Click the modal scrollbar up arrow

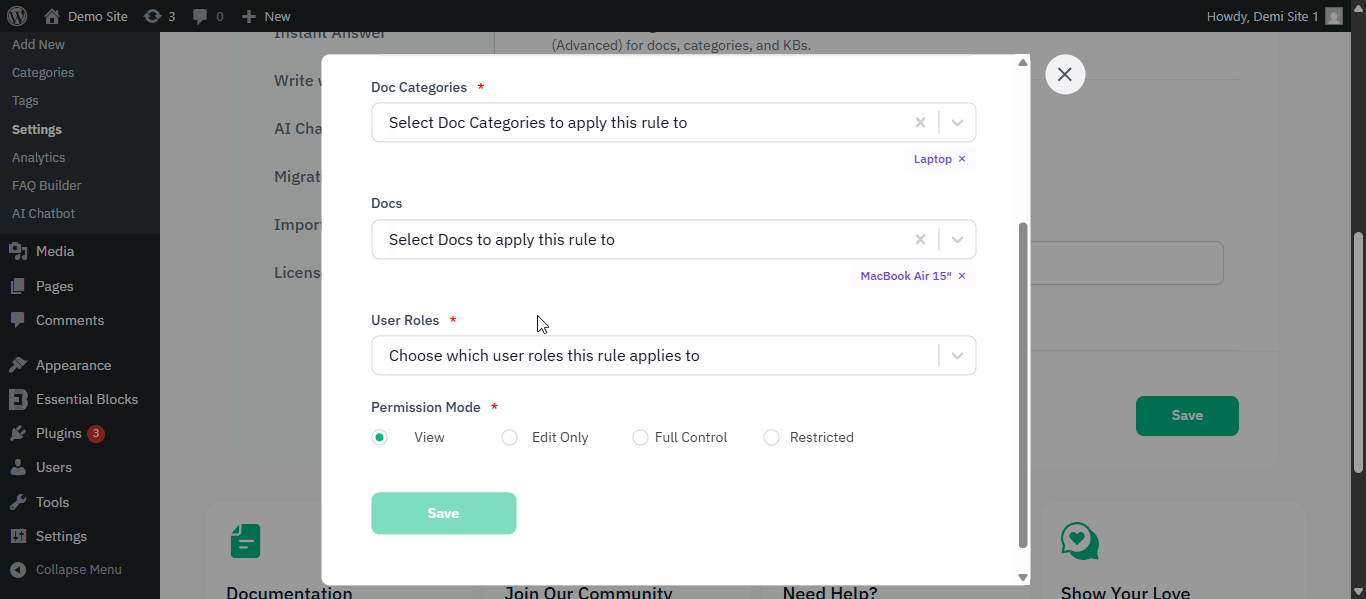point(1023,62)
